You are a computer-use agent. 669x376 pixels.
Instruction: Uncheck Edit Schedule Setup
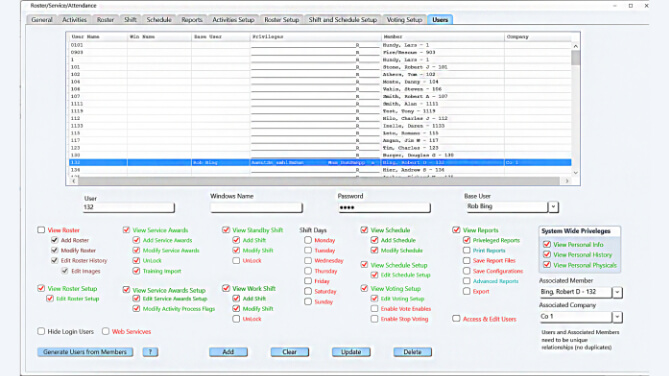click(x=374, y=275)
